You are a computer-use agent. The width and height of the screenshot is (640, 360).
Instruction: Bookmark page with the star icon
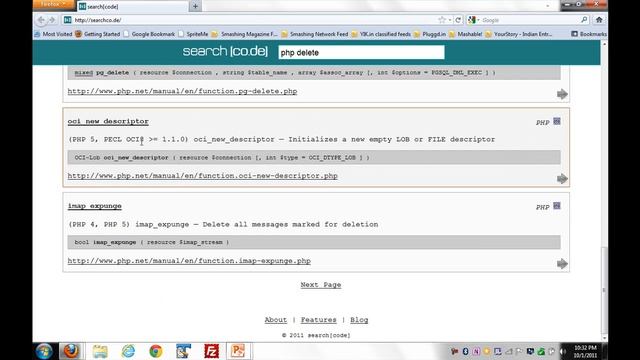[442, 20]
